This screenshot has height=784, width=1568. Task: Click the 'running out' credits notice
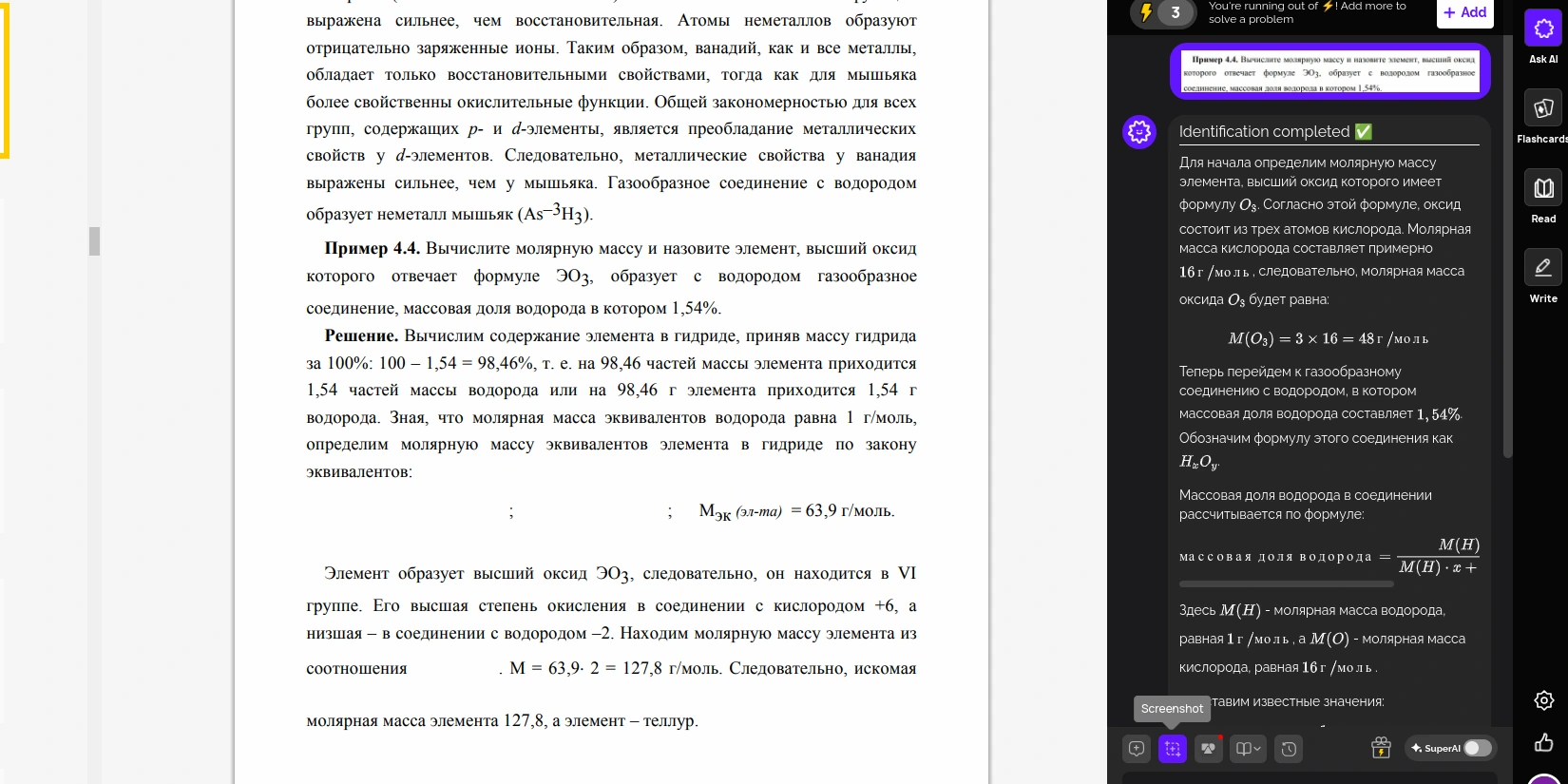pos(1307,12)
